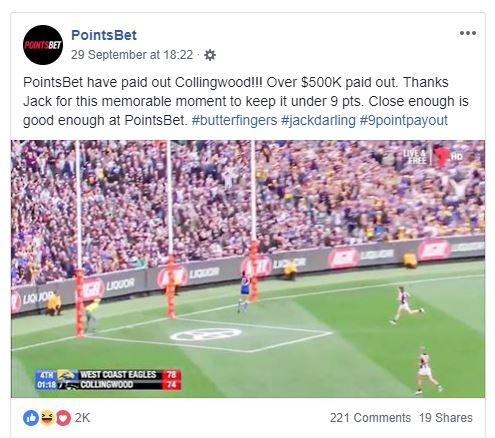
Task: Click the PointsBet round profile logo
Action: 43,45
